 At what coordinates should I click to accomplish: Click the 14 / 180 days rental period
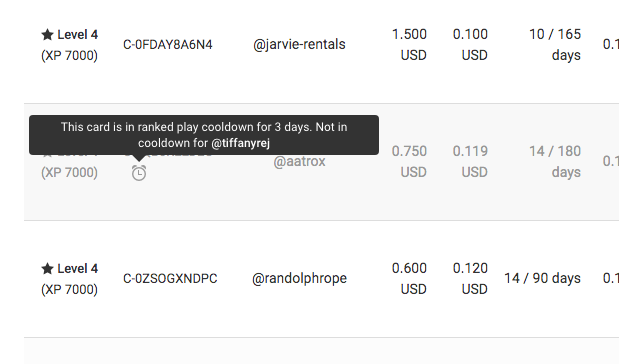[555, 161]
